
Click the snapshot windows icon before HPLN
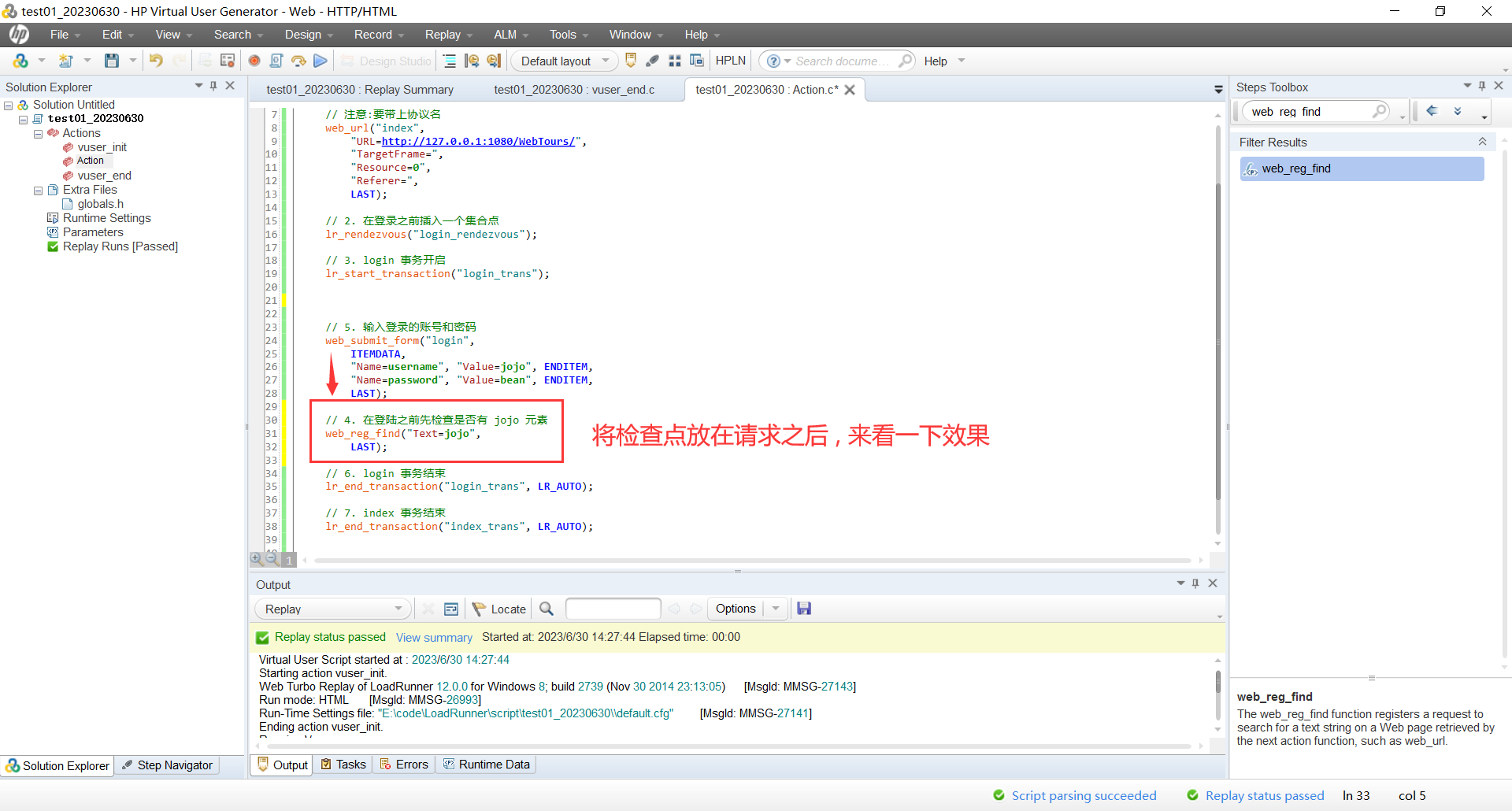pyautogui.click(x=697, y=61)
